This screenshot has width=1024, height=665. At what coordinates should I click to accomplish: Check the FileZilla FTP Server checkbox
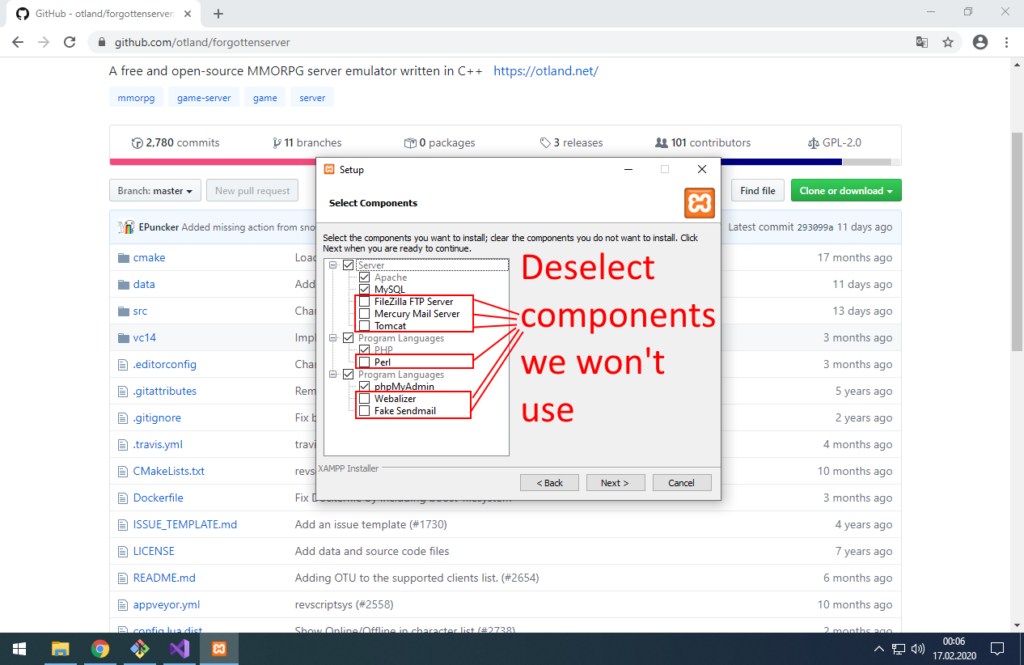(364, 302)
